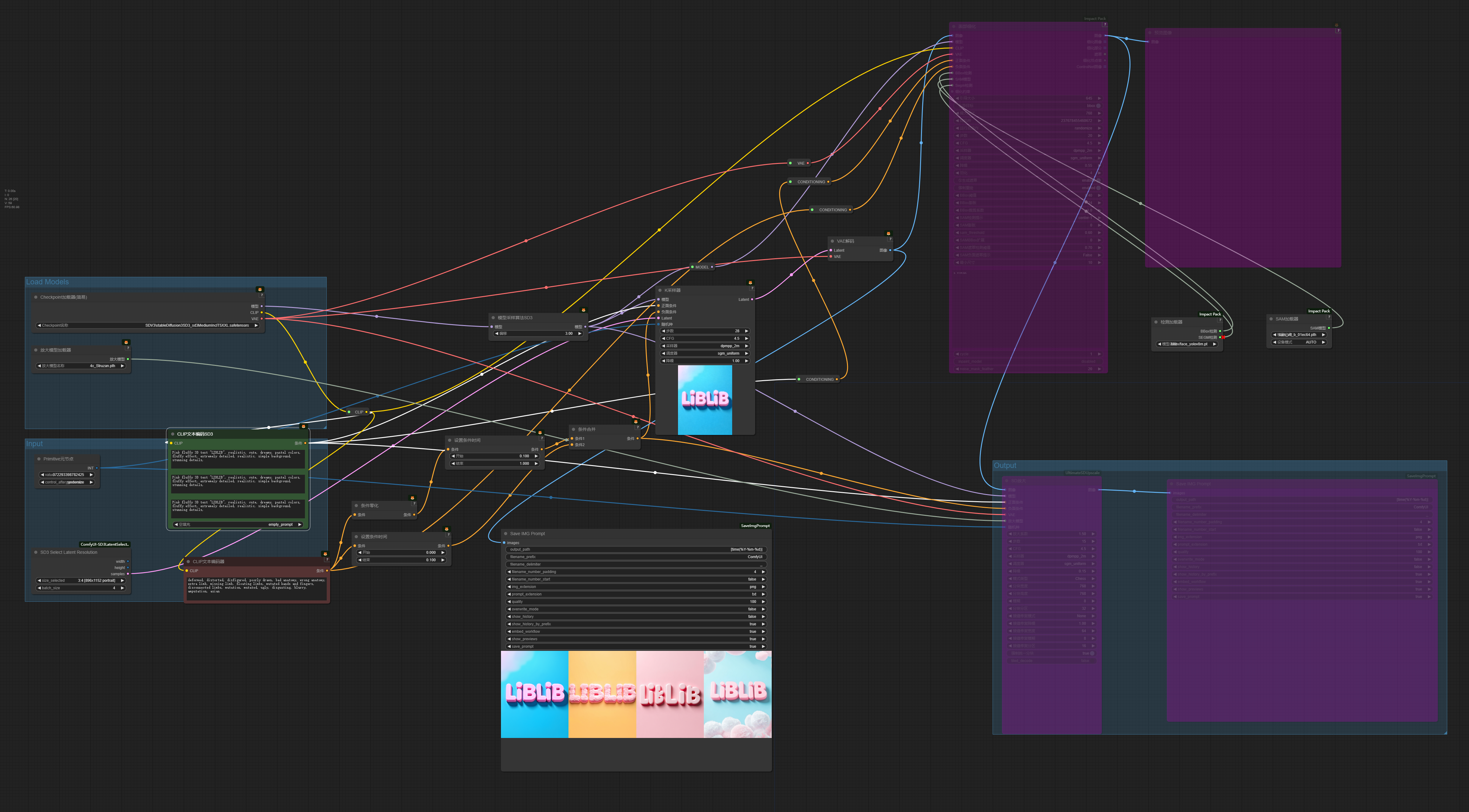The width and height of the screenshot is (1469, 812).
Task: Toggle collapse dot of Save IMG Prompt node
Action: coord(506,534)
